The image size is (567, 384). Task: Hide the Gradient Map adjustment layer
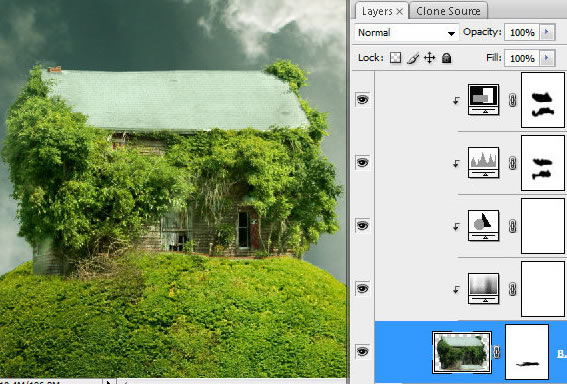362,288
